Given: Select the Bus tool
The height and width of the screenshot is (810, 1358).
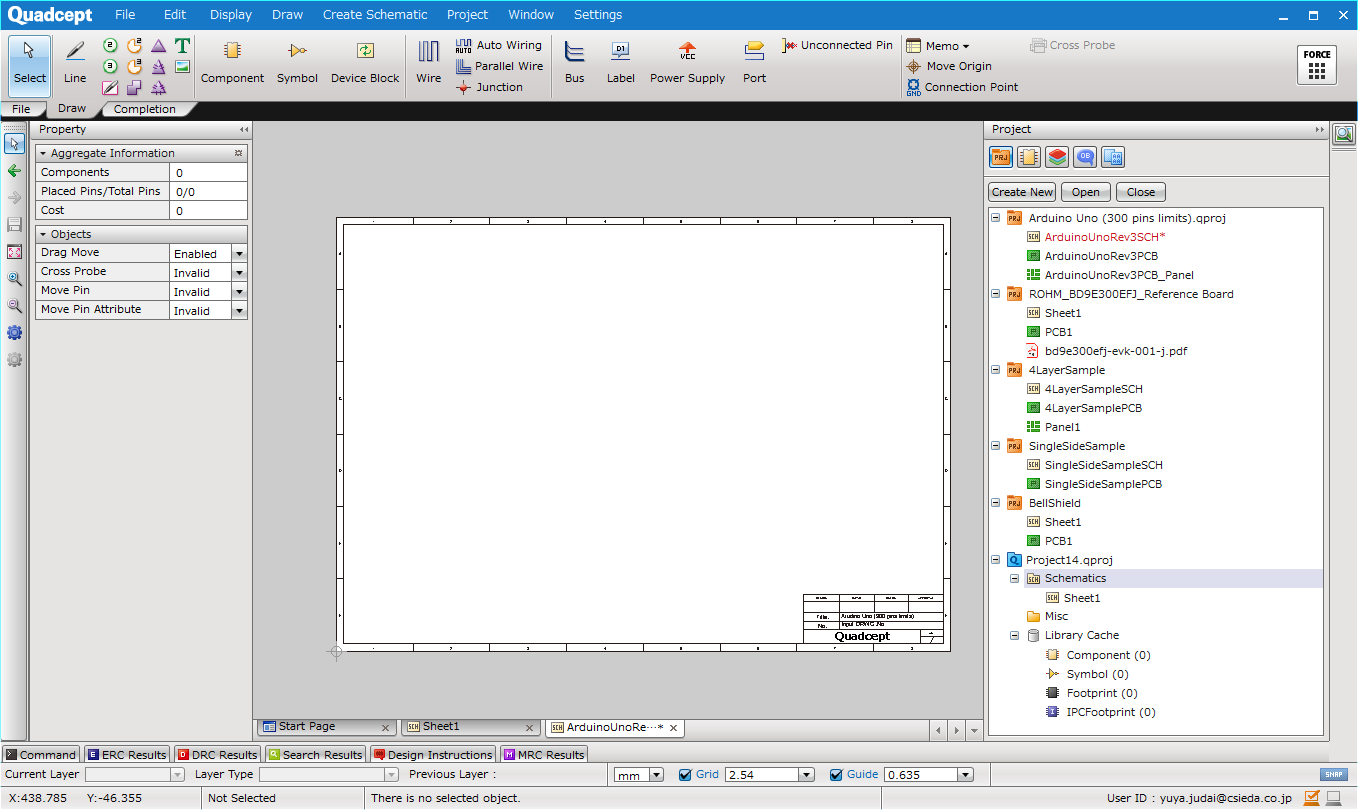Looking at the screenshot, I should pyautogui.click(x=574, y=62).
